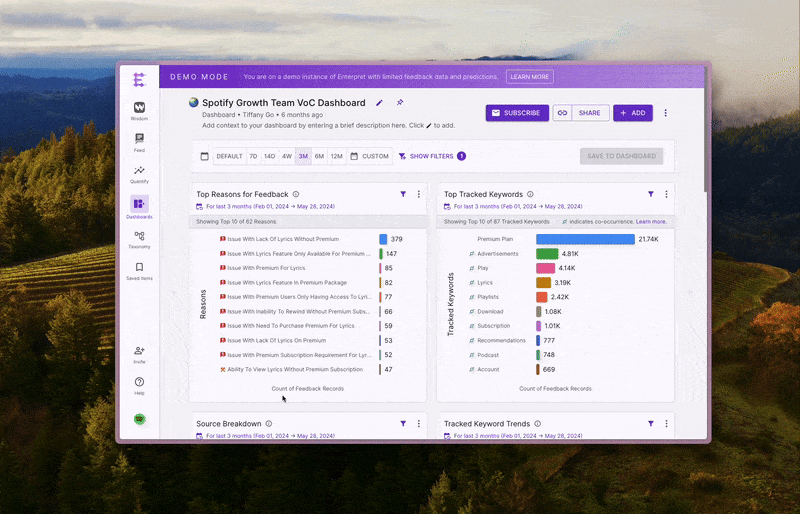Open Saved Items in sidebar
This screenshot has width=800, height=514.
[139, 271]
